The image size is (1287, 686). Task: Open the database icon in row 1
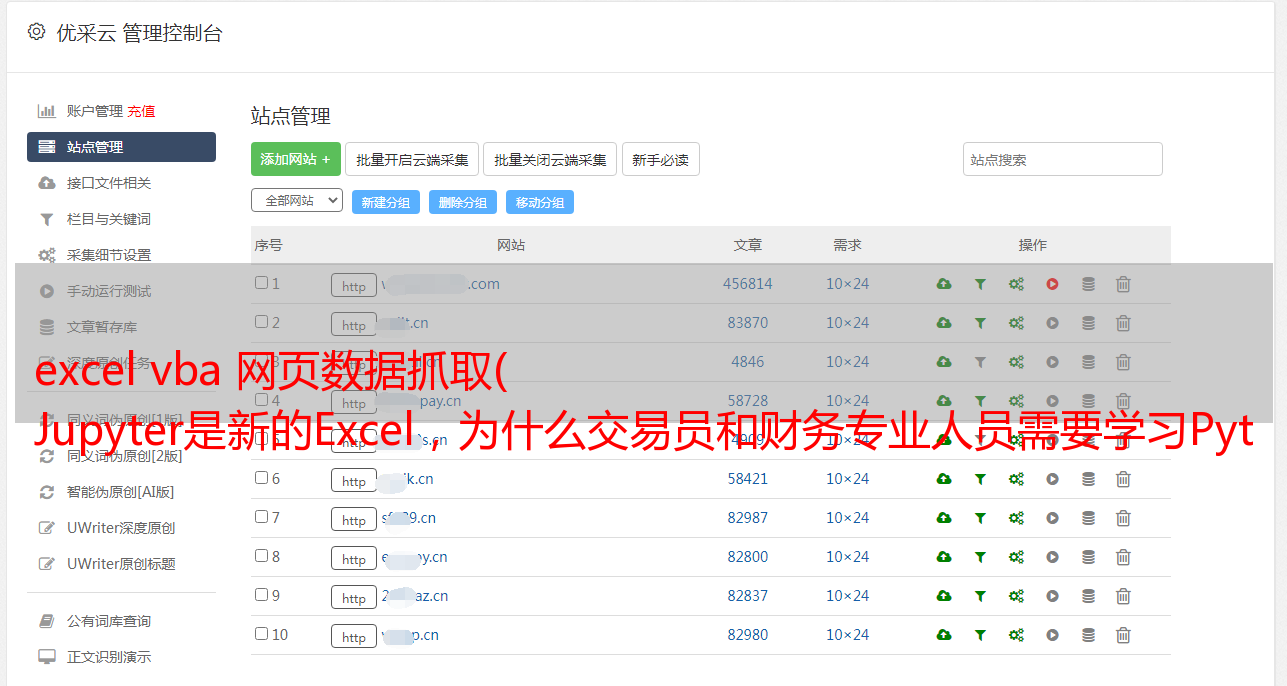point(1088,284)
